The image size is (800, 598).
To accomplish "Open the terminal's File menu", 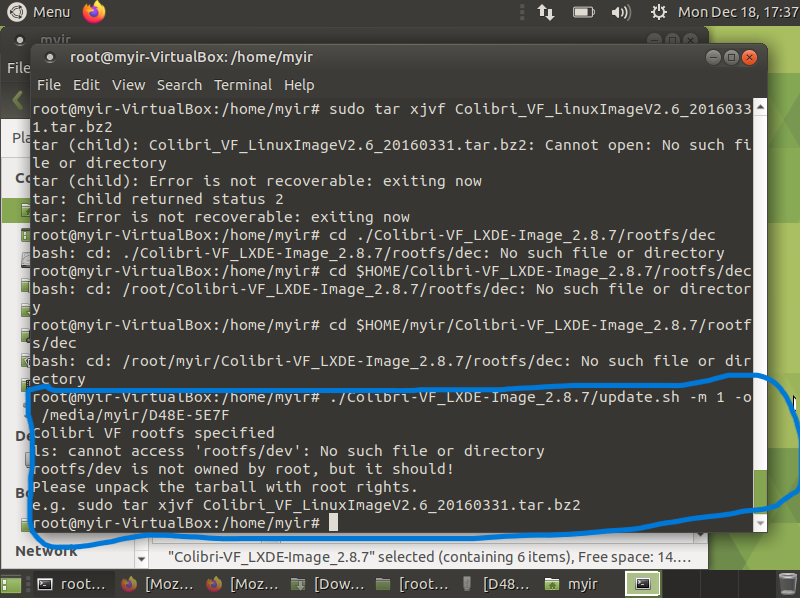I will tap(48, 85).
